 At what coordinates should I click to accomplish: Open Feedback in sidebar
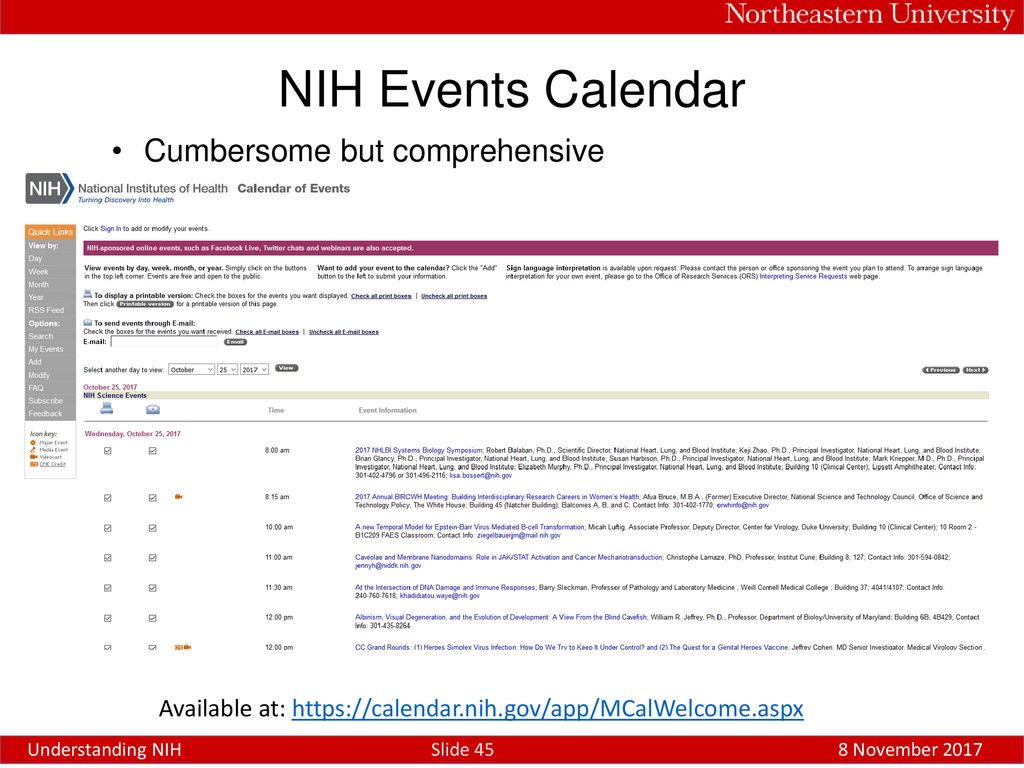45,413
